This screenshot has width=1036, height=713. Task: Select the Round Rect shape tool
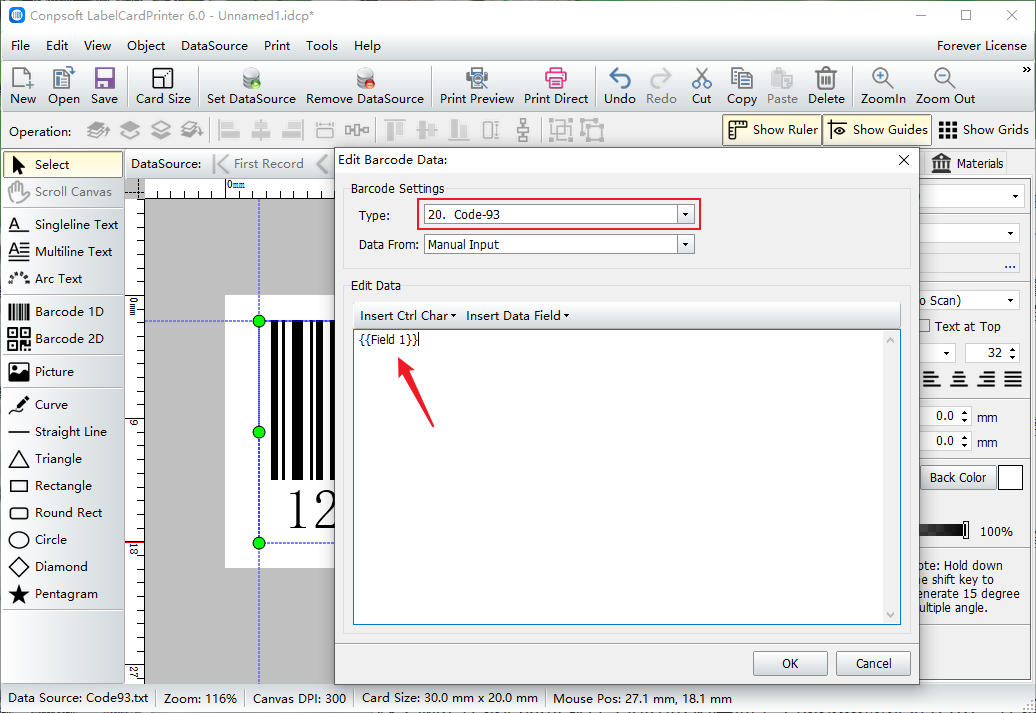[63, 513]
